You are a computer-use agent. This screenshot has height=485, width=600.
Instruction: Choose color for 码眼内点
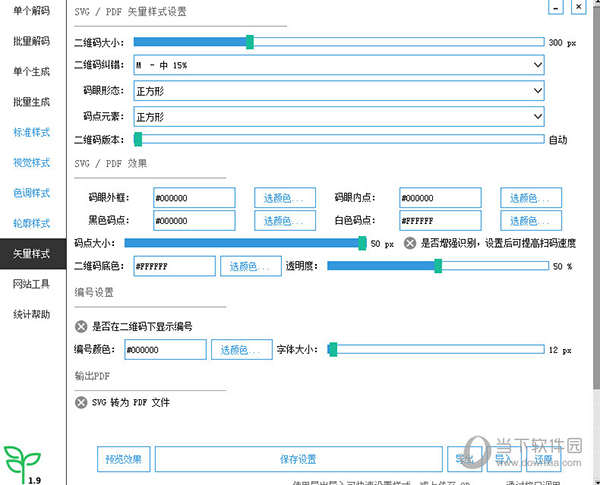coord(531,198)
